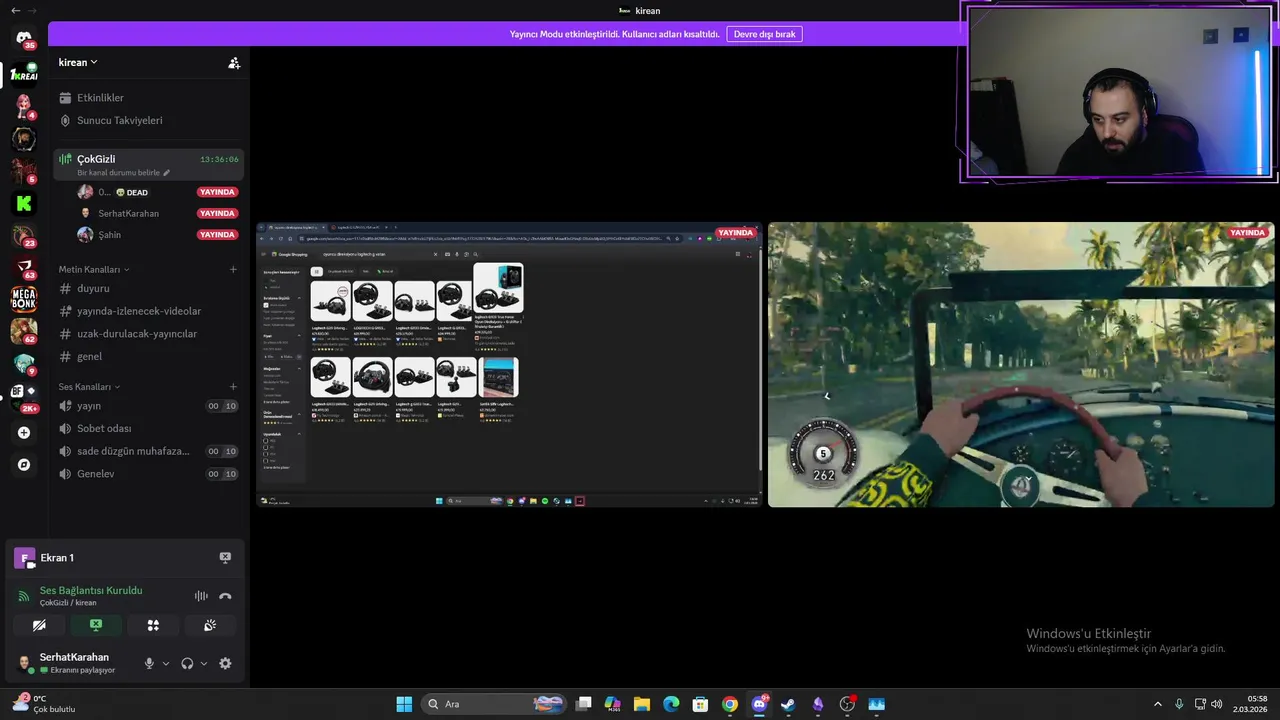
Task: Invite people to kirean server
Action: [x=234, y=62]
